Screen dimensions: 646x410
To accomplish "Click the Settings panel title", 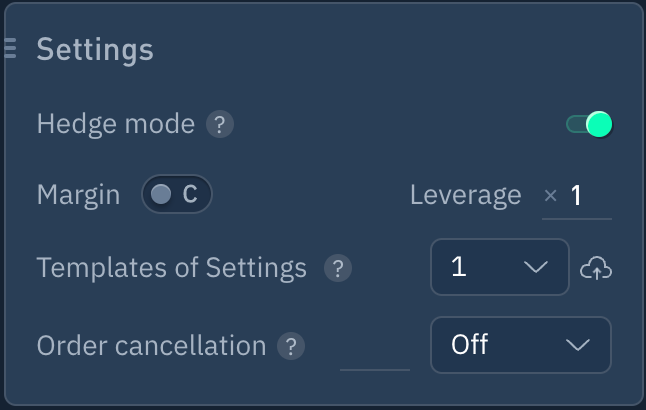I will 95,49.
